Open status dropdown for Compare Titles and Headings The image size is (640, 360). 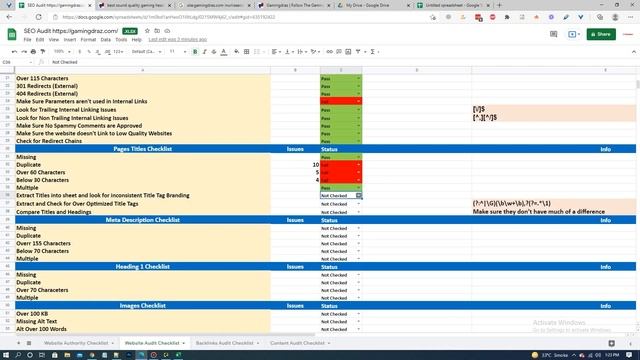point(358,212)
